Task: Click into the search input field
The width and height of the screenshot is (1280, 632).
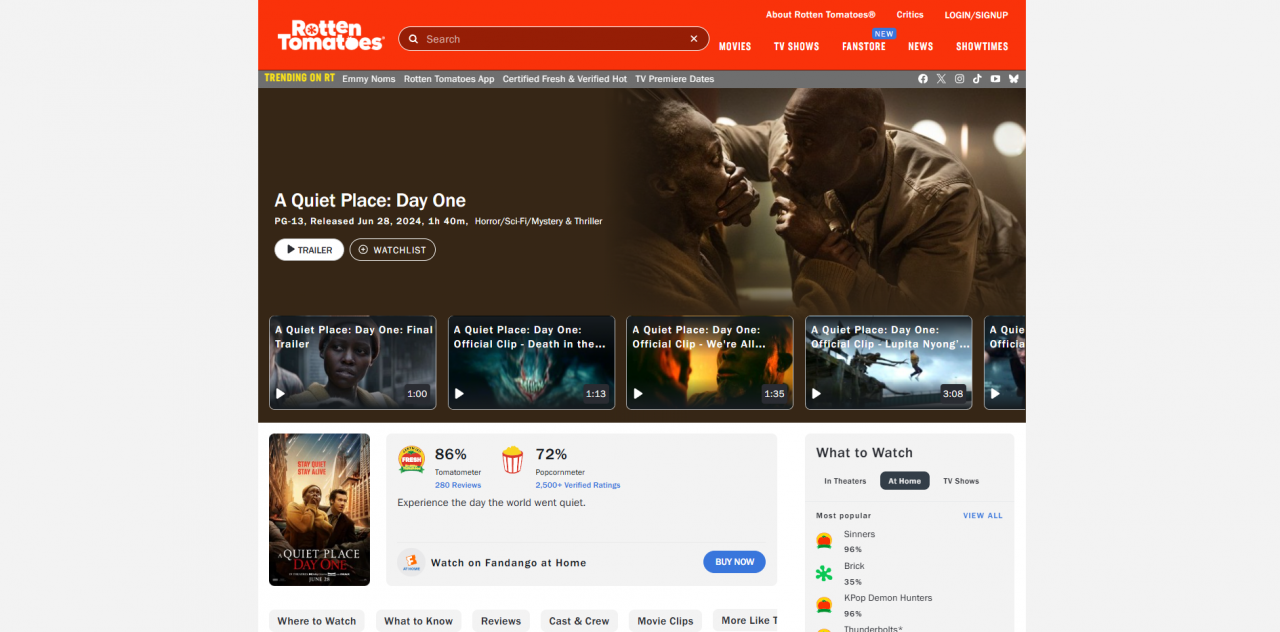Action: coord(554,39)
